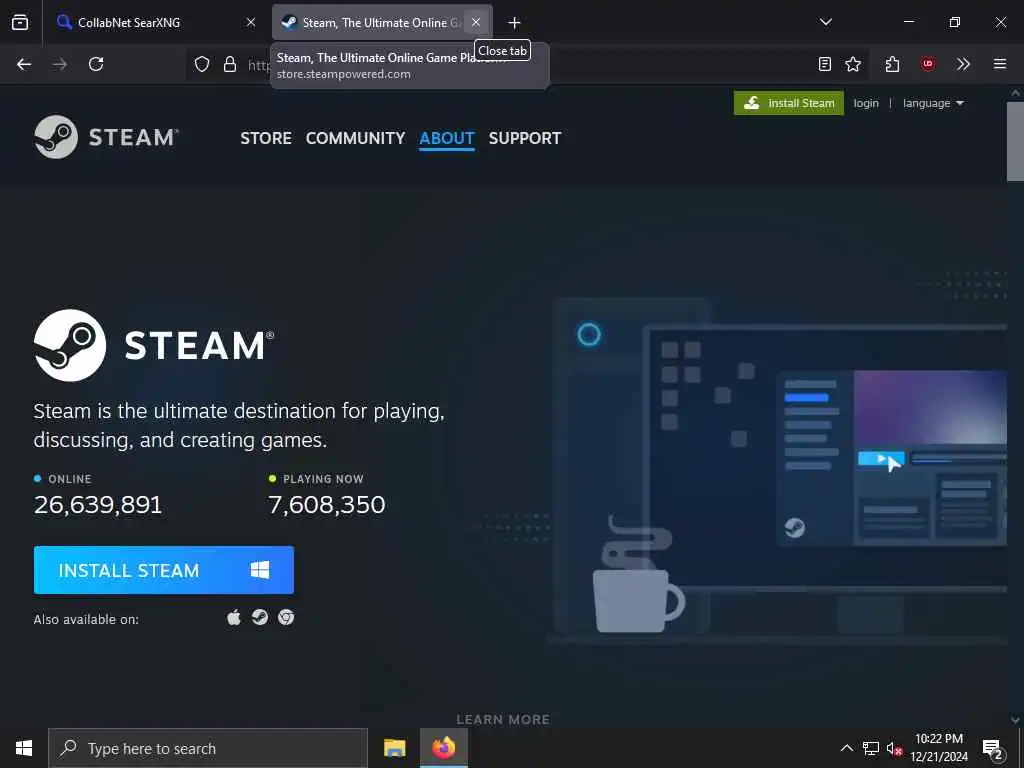Click the muted volume tray icon
Screen dimensions: 1024x768
click(x=895, y=748)
